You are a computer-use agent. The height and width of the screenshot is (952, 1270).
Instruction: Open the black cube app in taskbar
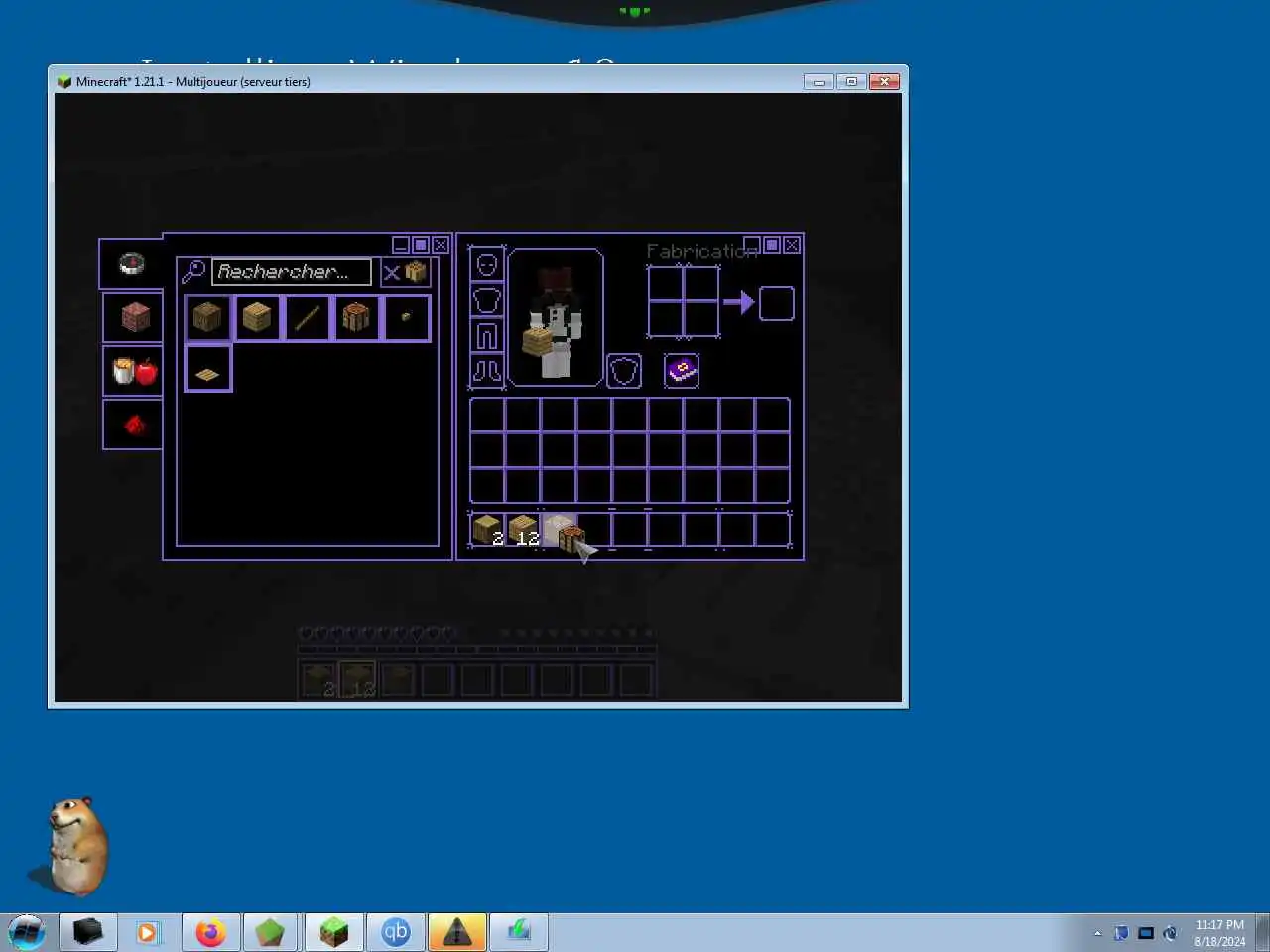(x=88, y=933)
